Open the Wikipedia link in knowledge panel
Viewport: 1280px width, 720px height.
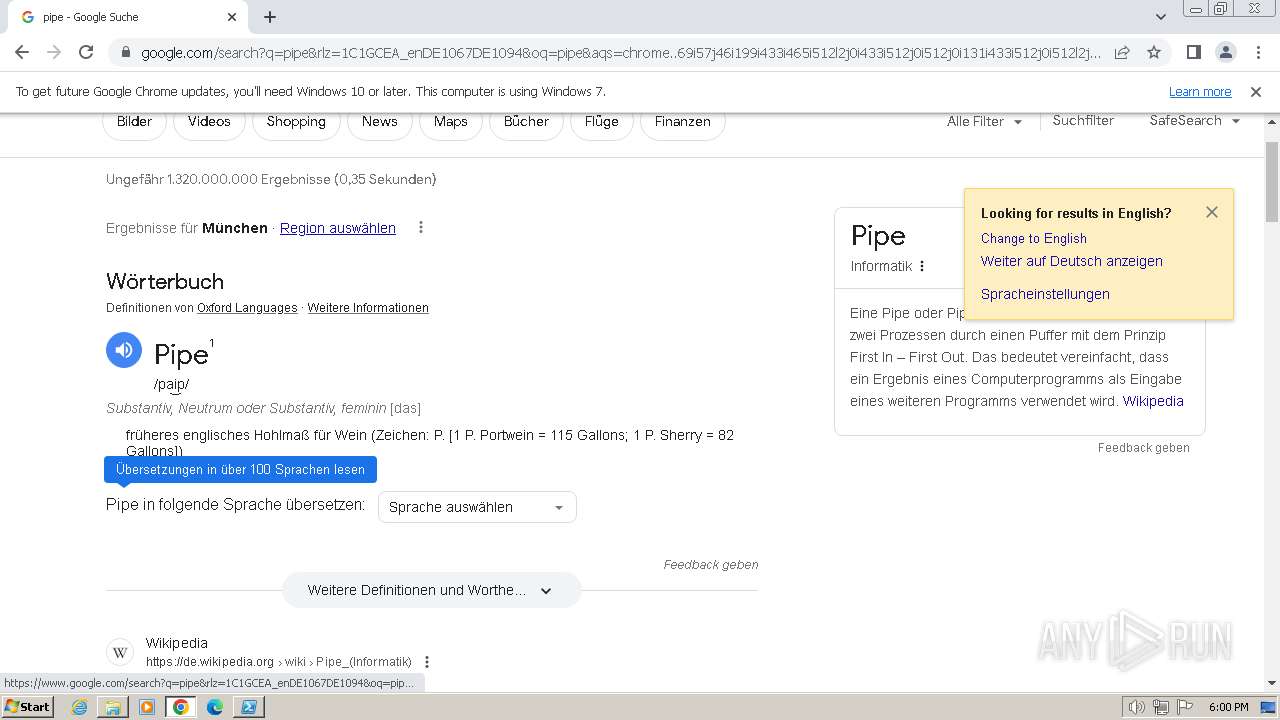point(1153,401)
